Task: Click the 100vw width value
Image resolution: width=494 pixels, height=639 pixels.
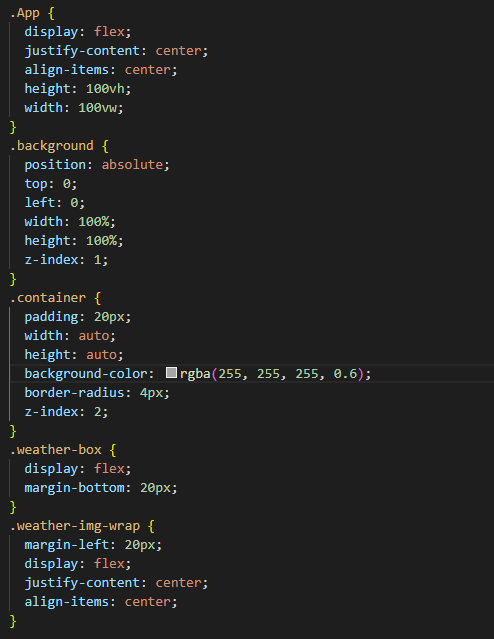Action: pyautogui.click(x=97, y=108)
